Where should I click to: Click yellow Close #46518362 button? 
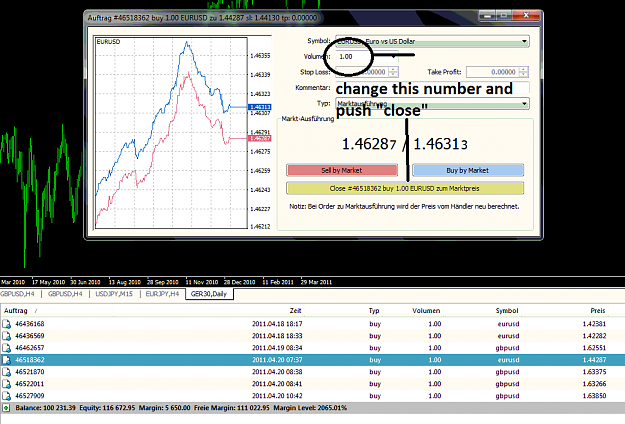(x=405, y=188)
